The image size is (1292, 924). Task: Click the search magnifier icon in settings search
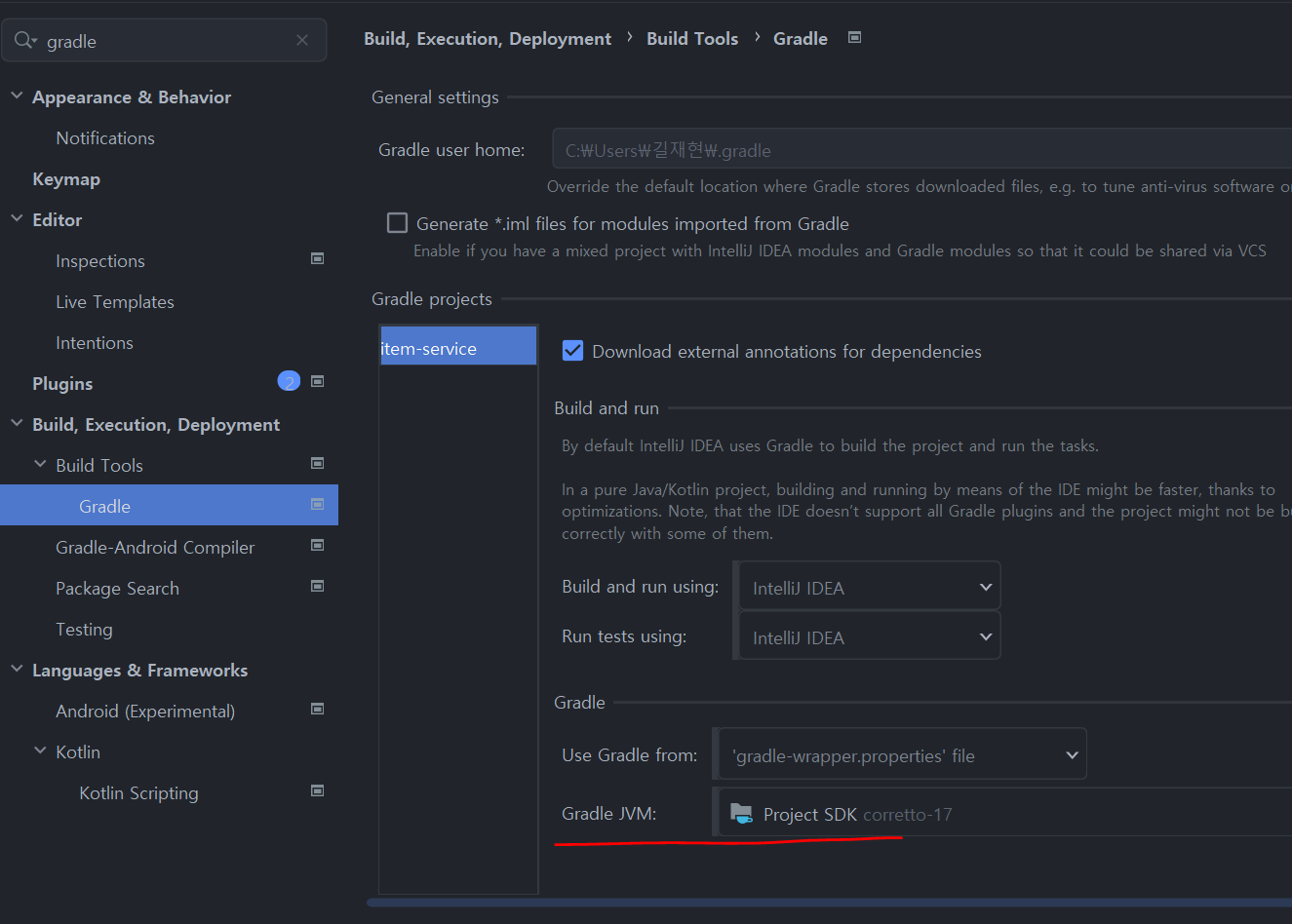coord(24,41)
